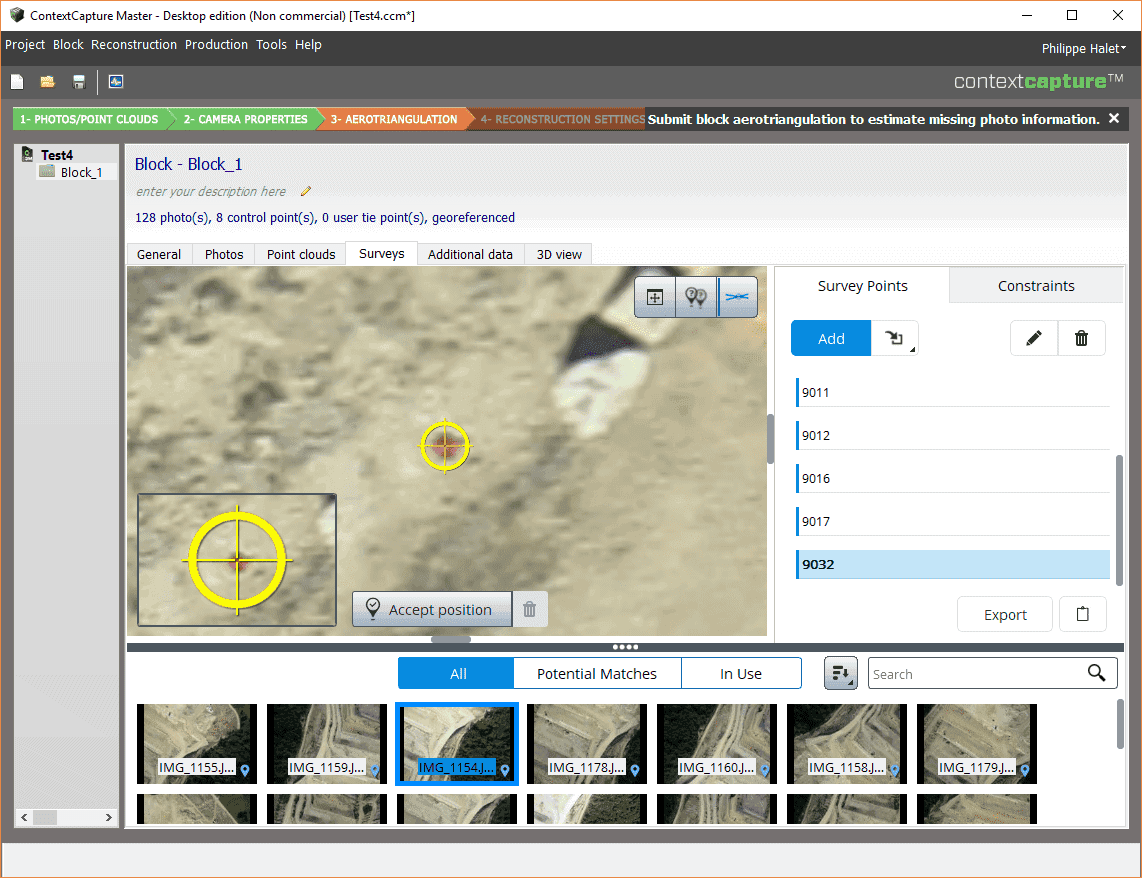Toggle the potential-position markers button in viewer
Viewport: 1142px width, 878px height.
(x=696, y=297)
